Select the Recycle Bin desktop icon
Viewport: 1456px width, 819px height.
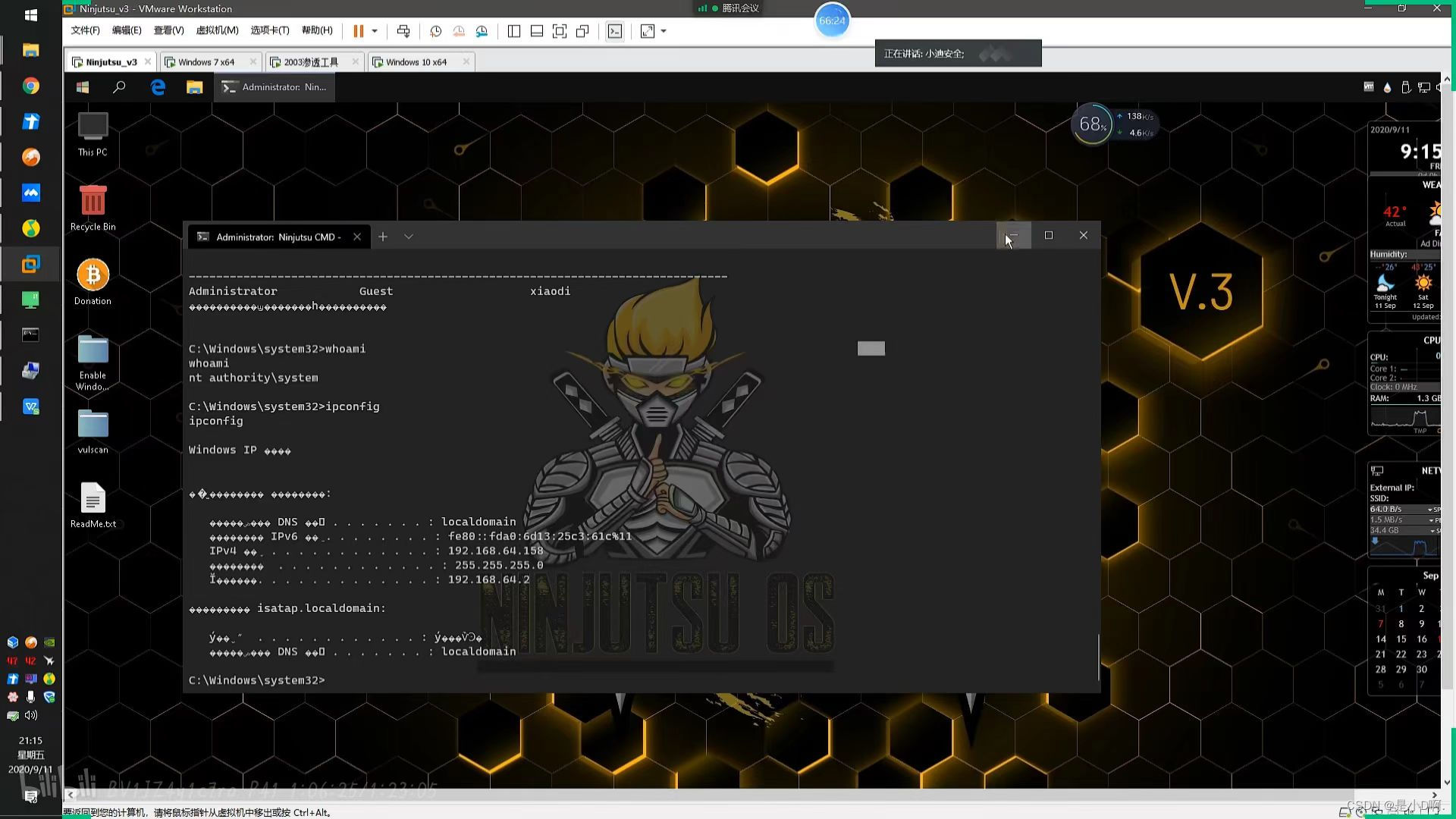click(93, 209)
